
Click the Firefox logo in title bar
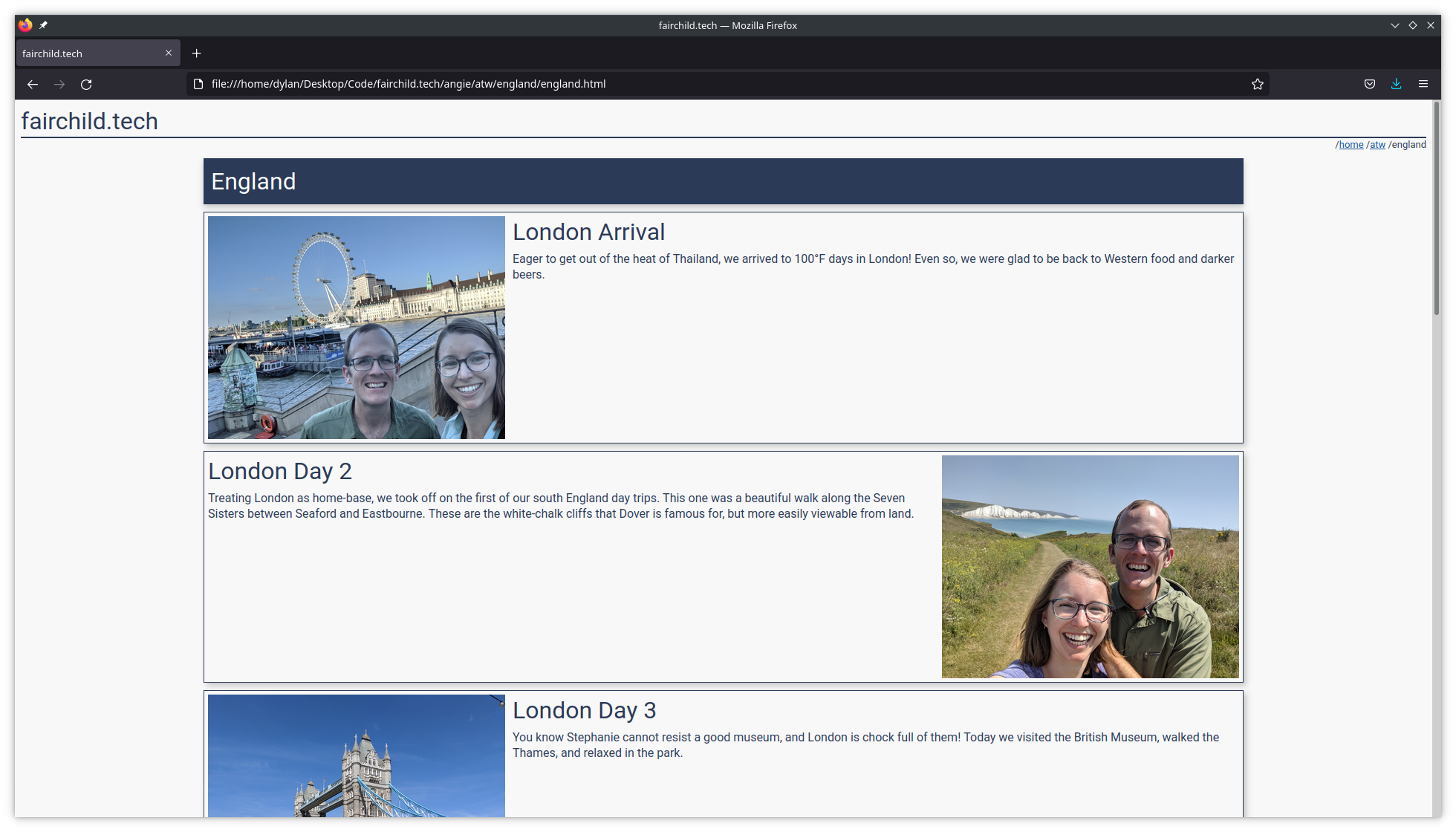coord(25,25)
